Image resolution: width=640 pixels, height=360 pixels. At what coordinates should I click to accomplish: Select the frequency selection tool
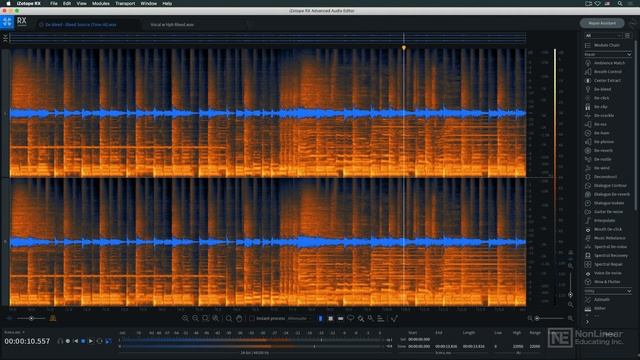pyautogui.click(x=340, y=318)
